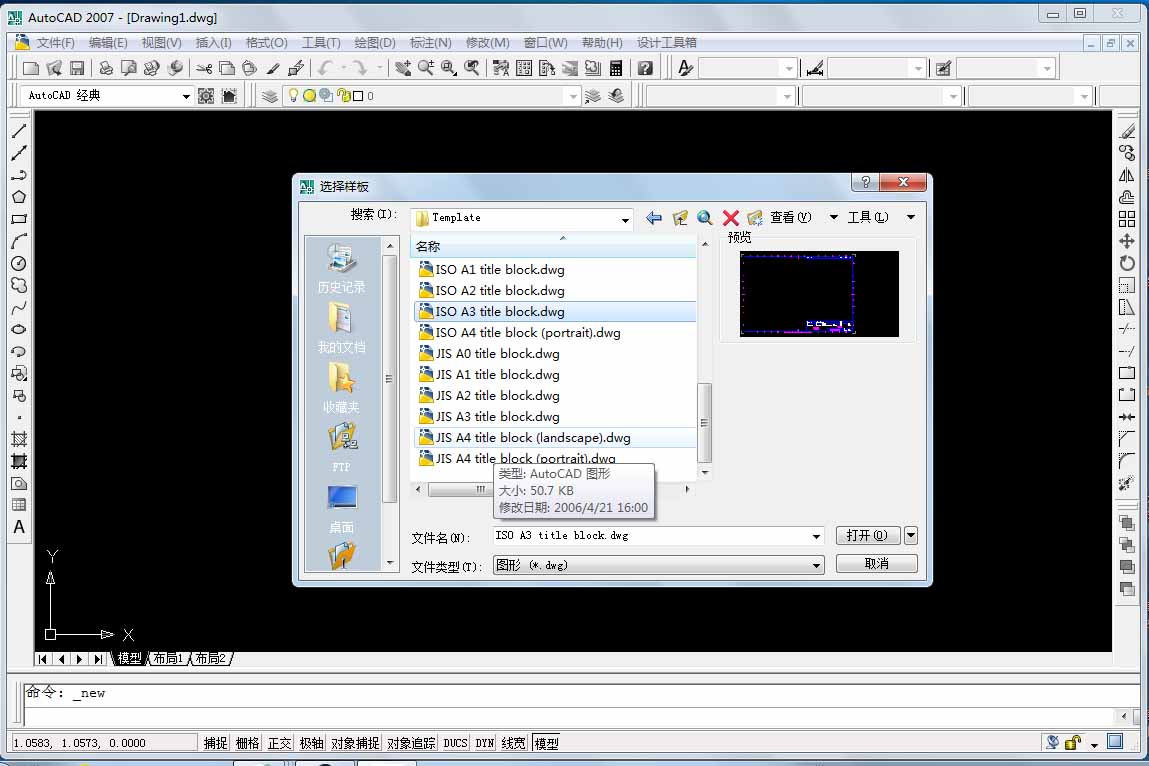
Task: Switch to the 布局1 layout tab
Action: [168, 658]
